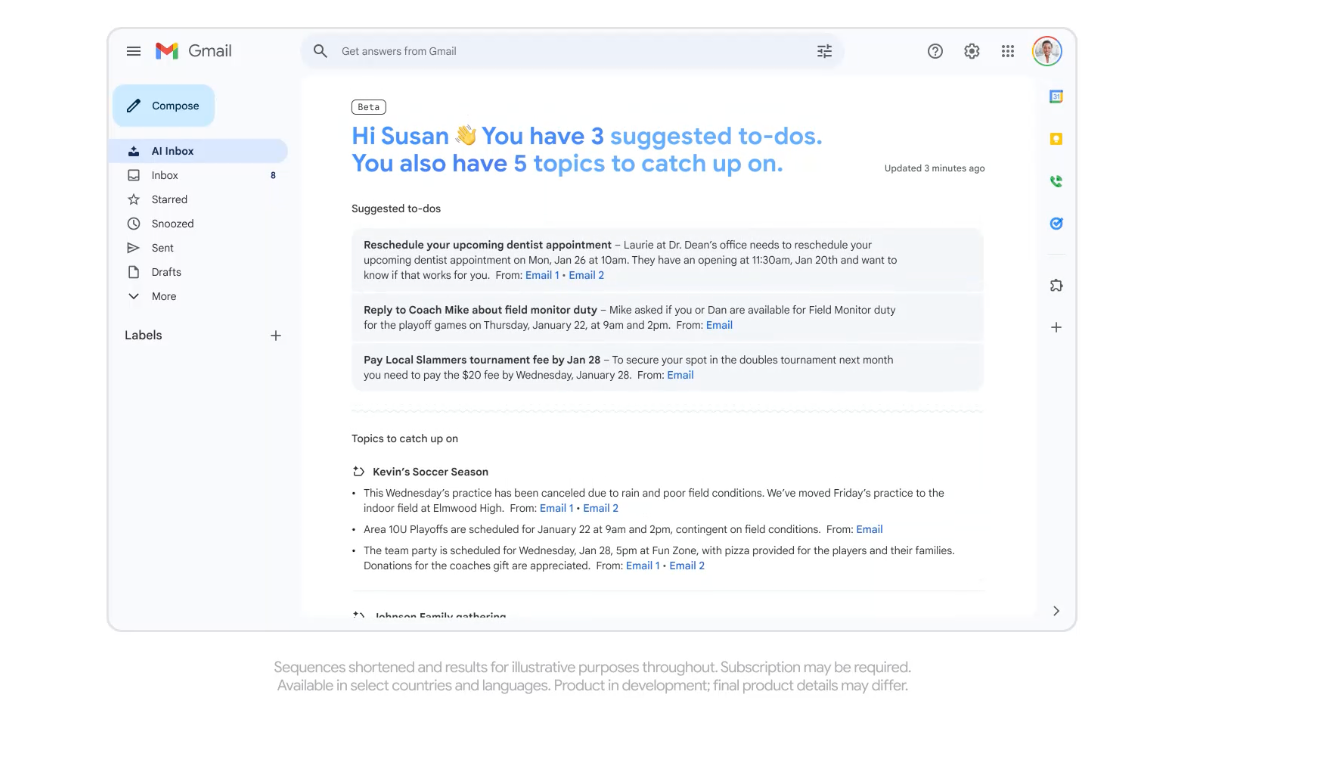
Task: Open the account profile picture
Action: point(1047,51)
